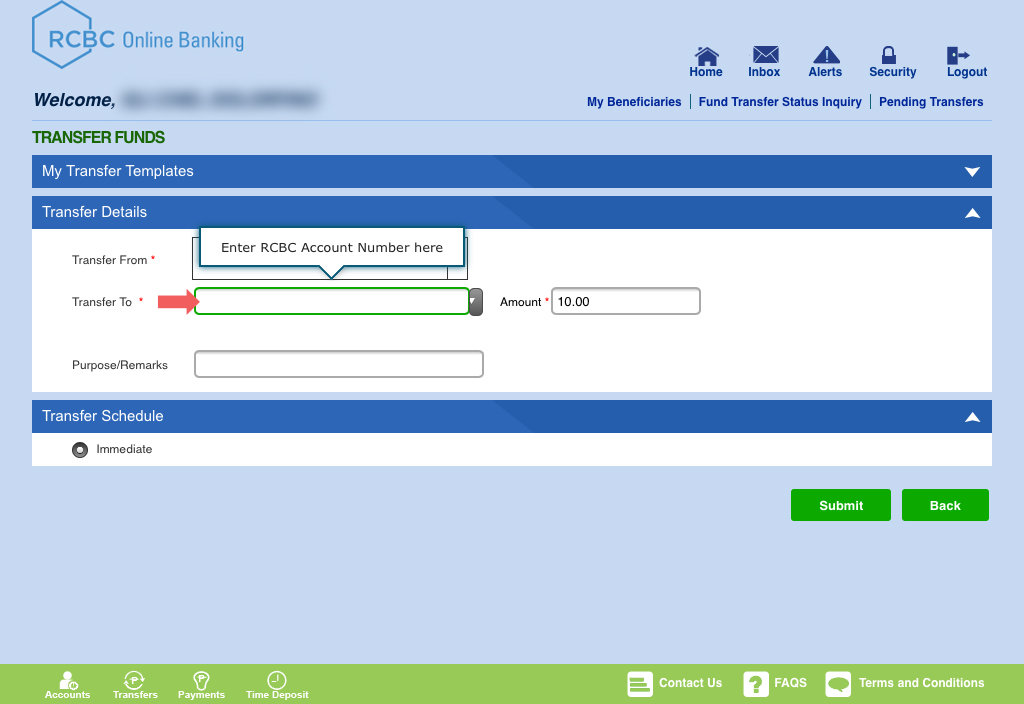Open Payments in the bottom bar
The image size is (1024, 704).
tap(201, 685)
